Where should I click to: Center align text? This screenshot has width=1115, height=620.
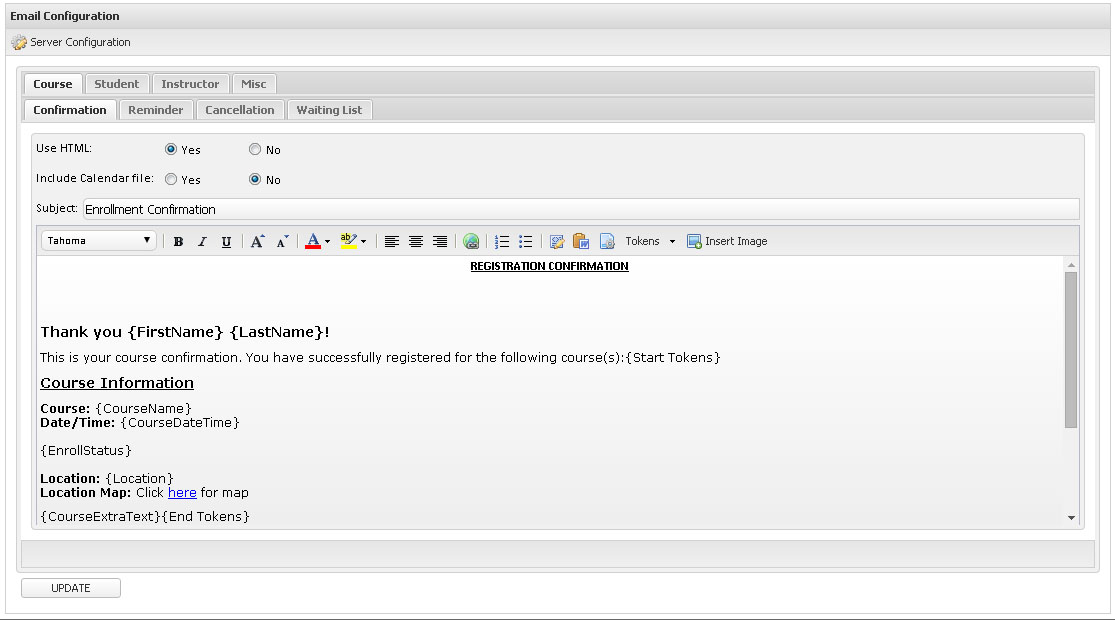[x=416, y=242]
